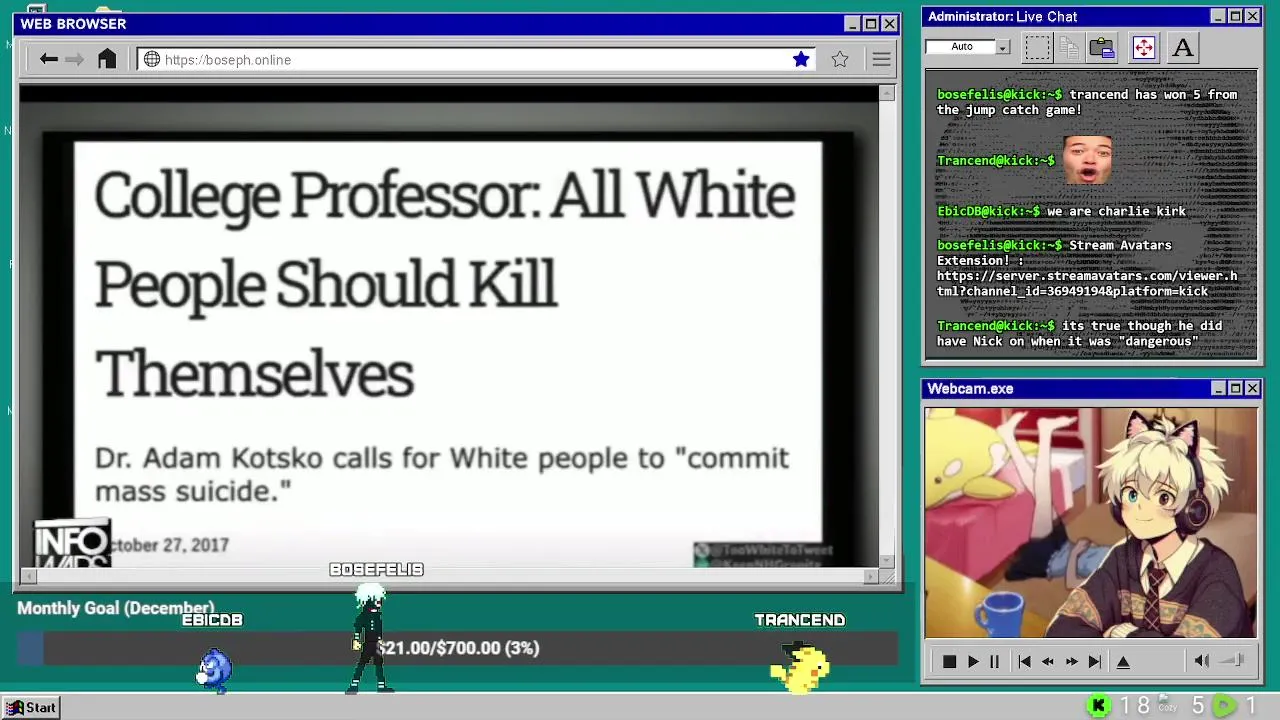
Task: Skip to previous track in Webcam.exe
Action: pos(1024,661)
